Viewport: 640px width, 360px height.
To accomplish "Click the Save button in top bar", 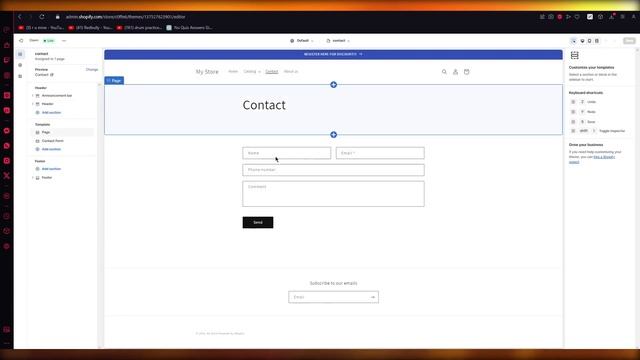I will (629, 41).
